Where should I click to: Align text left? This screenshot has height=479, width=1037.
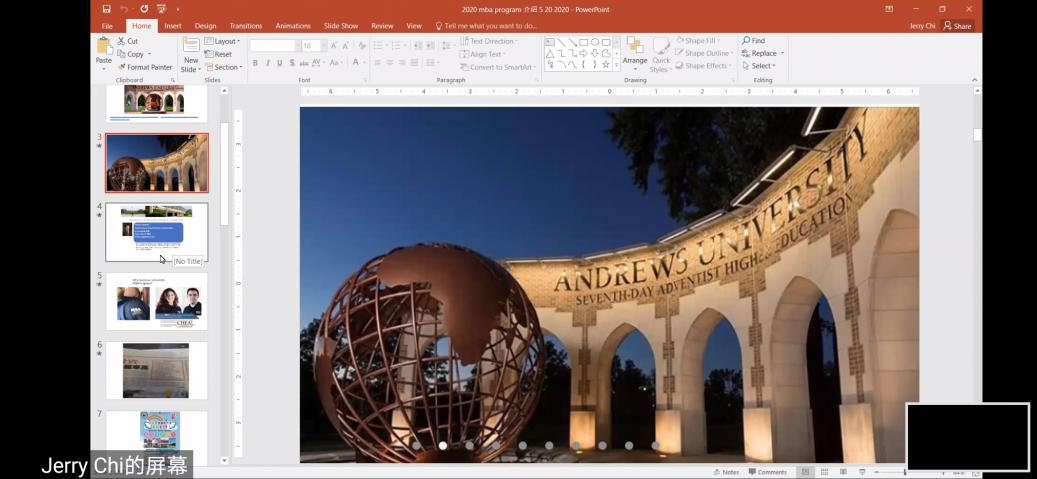point(378,63)
